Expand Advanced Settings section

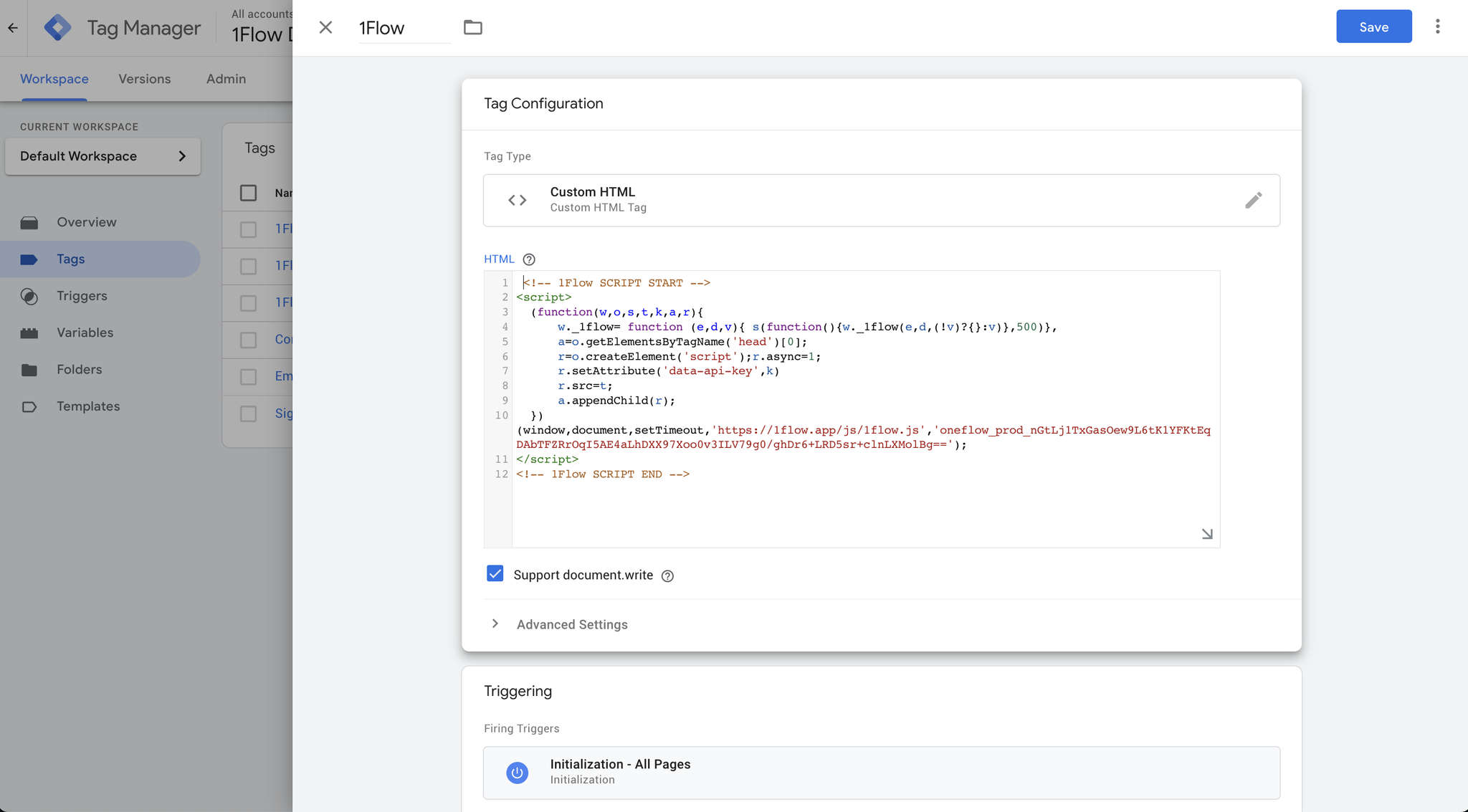click(x=571, y=624)
